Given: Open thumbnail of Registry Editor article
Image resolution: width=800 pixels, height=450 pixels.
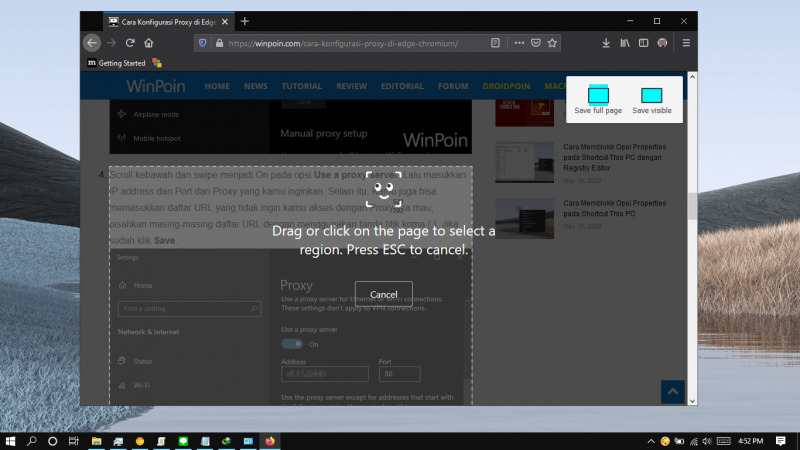Looking at the screenshot, I should click(524, 162).
